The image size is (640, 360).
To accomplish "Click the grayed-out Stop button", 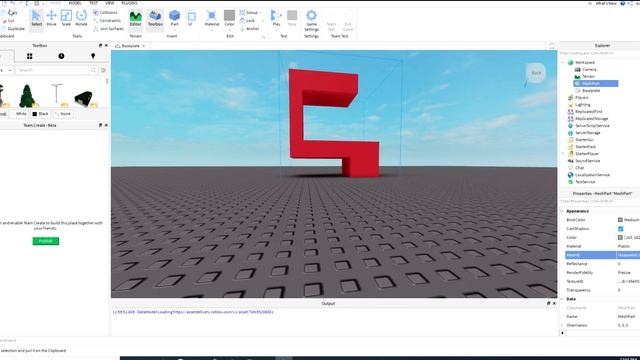I will point(292,18).
